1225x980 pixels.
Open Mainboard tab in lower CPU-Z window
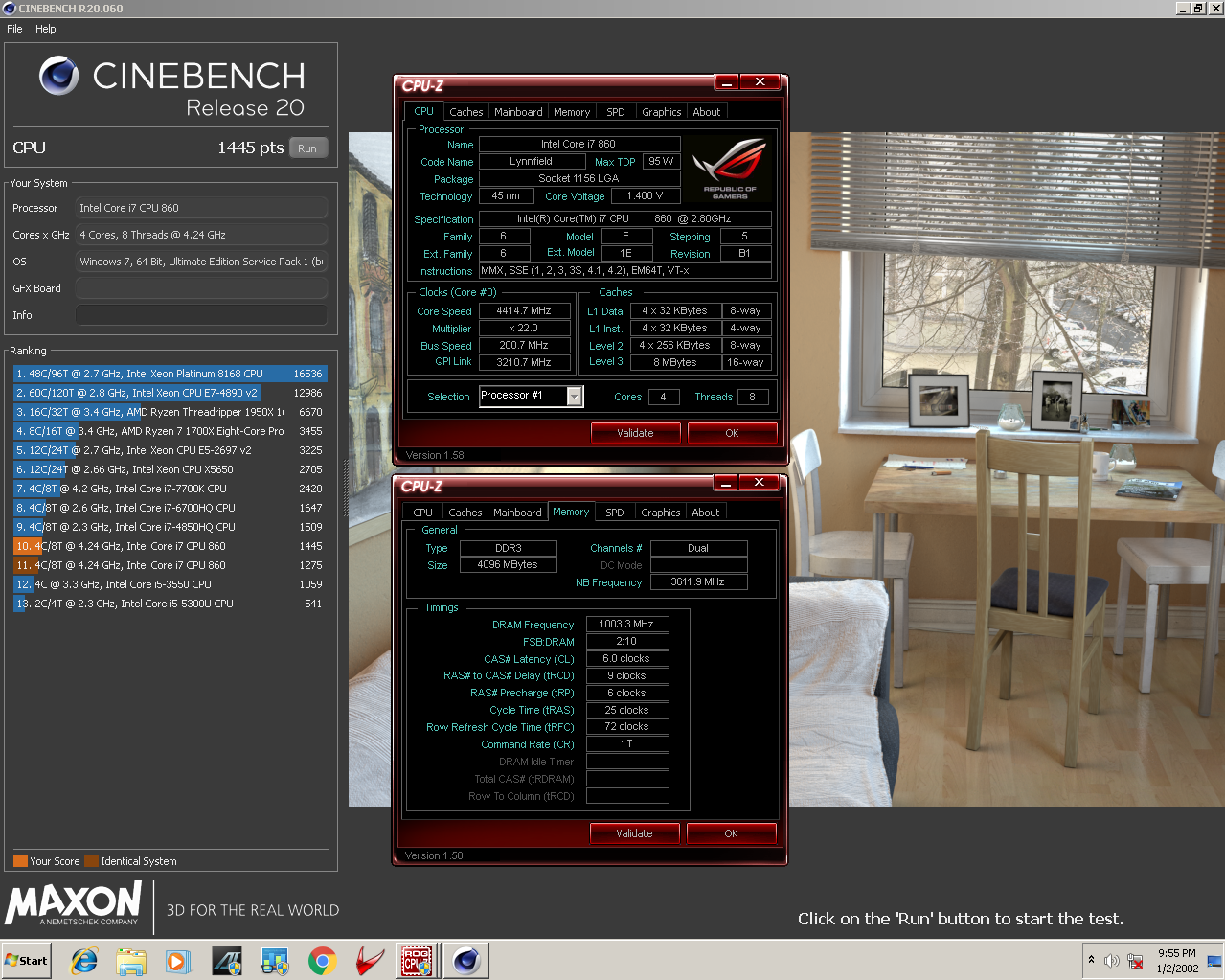click(517, 513)
